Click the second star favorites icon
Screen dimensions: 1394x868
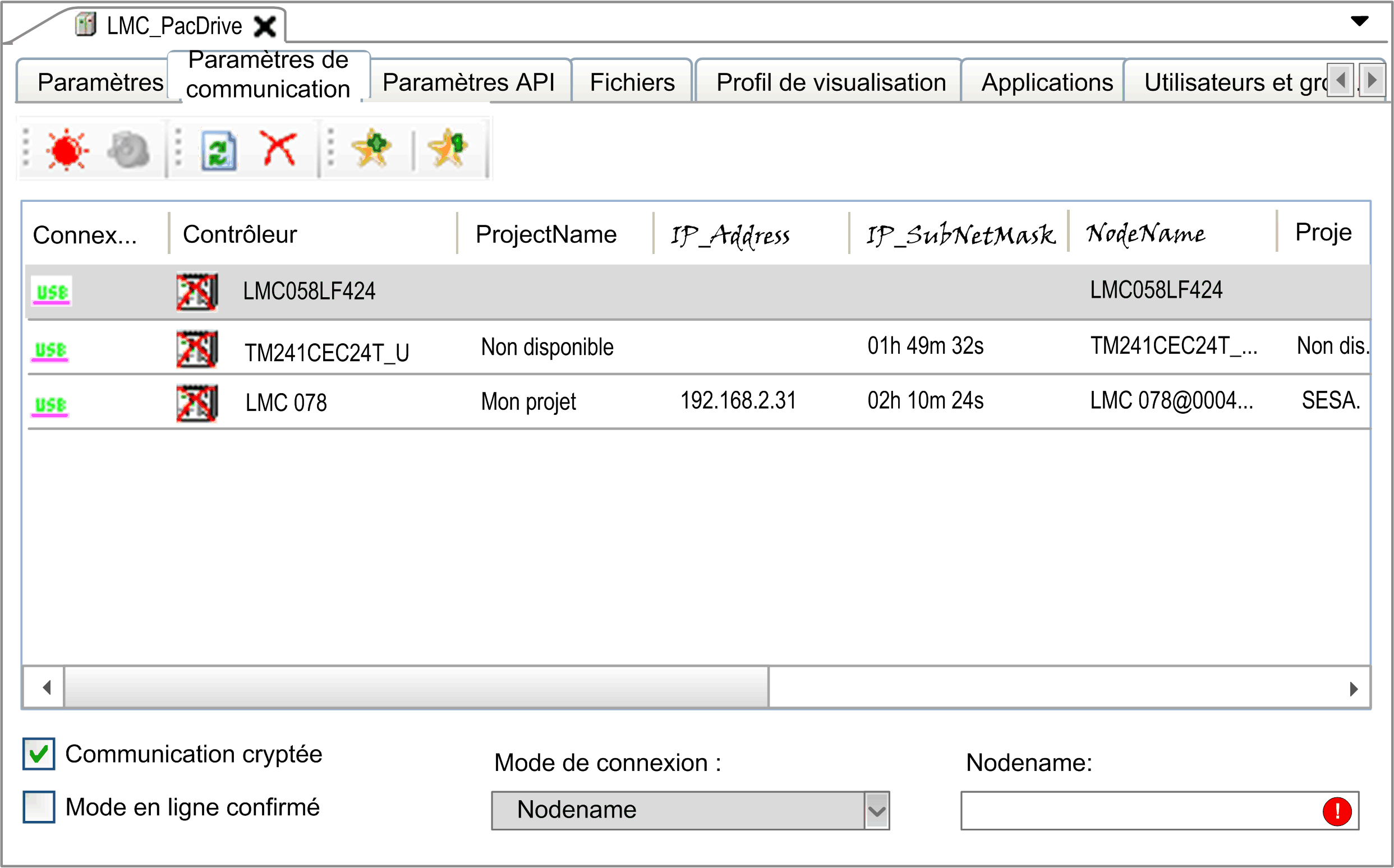click(448, 148)
